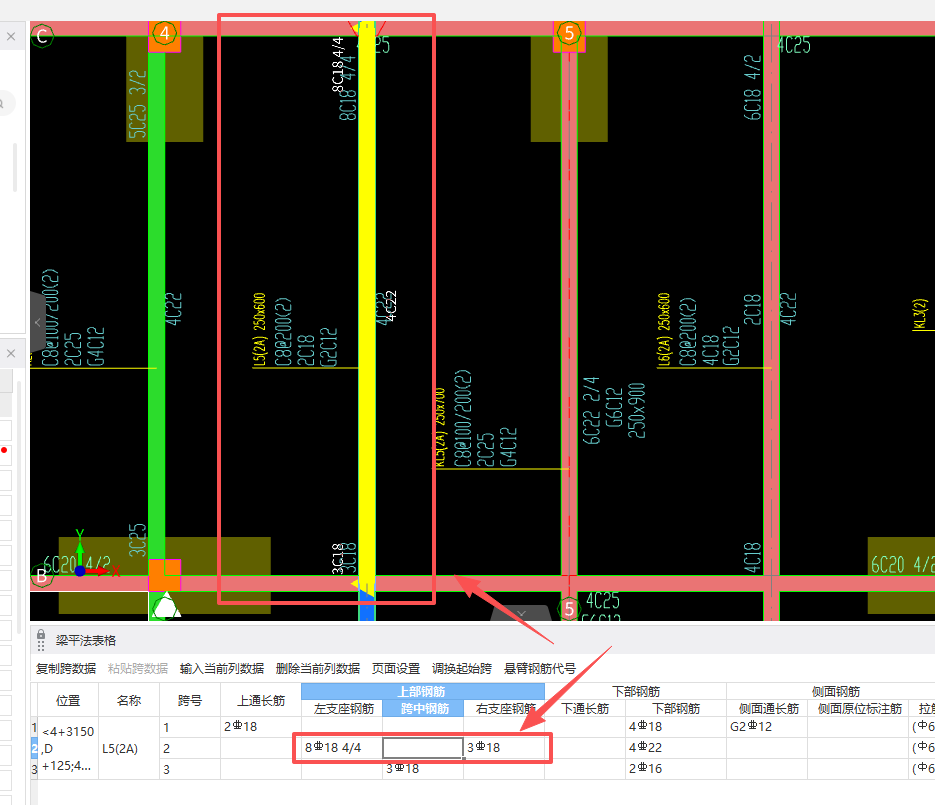This screenshot has height=805, width=935.
Task: Click the 5C25 3/2 rebar annotation
Action: pyautogui.click(x=137, y=104)
